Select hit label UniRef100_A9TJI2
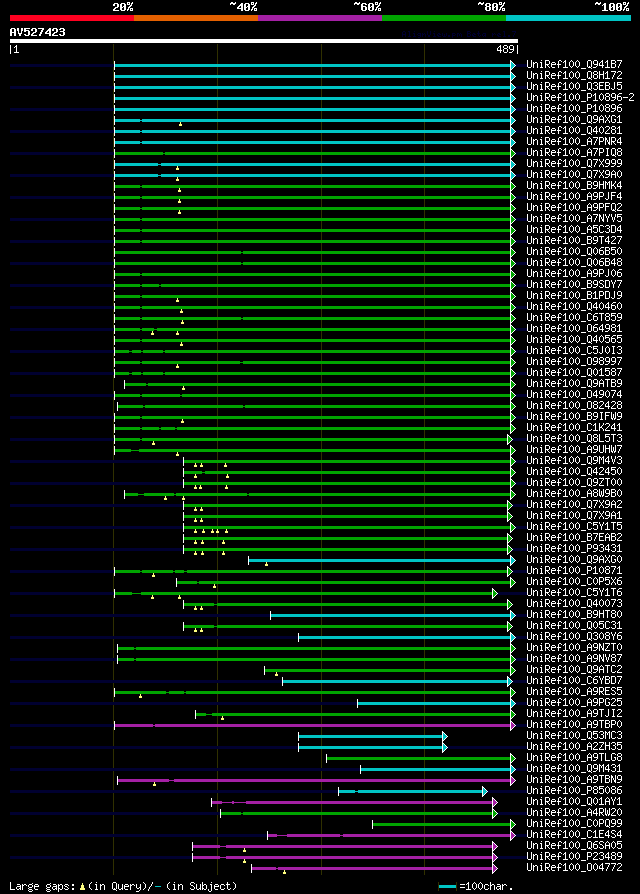The height and width of the screenshot is (894, 640). [x=574, y=714]
